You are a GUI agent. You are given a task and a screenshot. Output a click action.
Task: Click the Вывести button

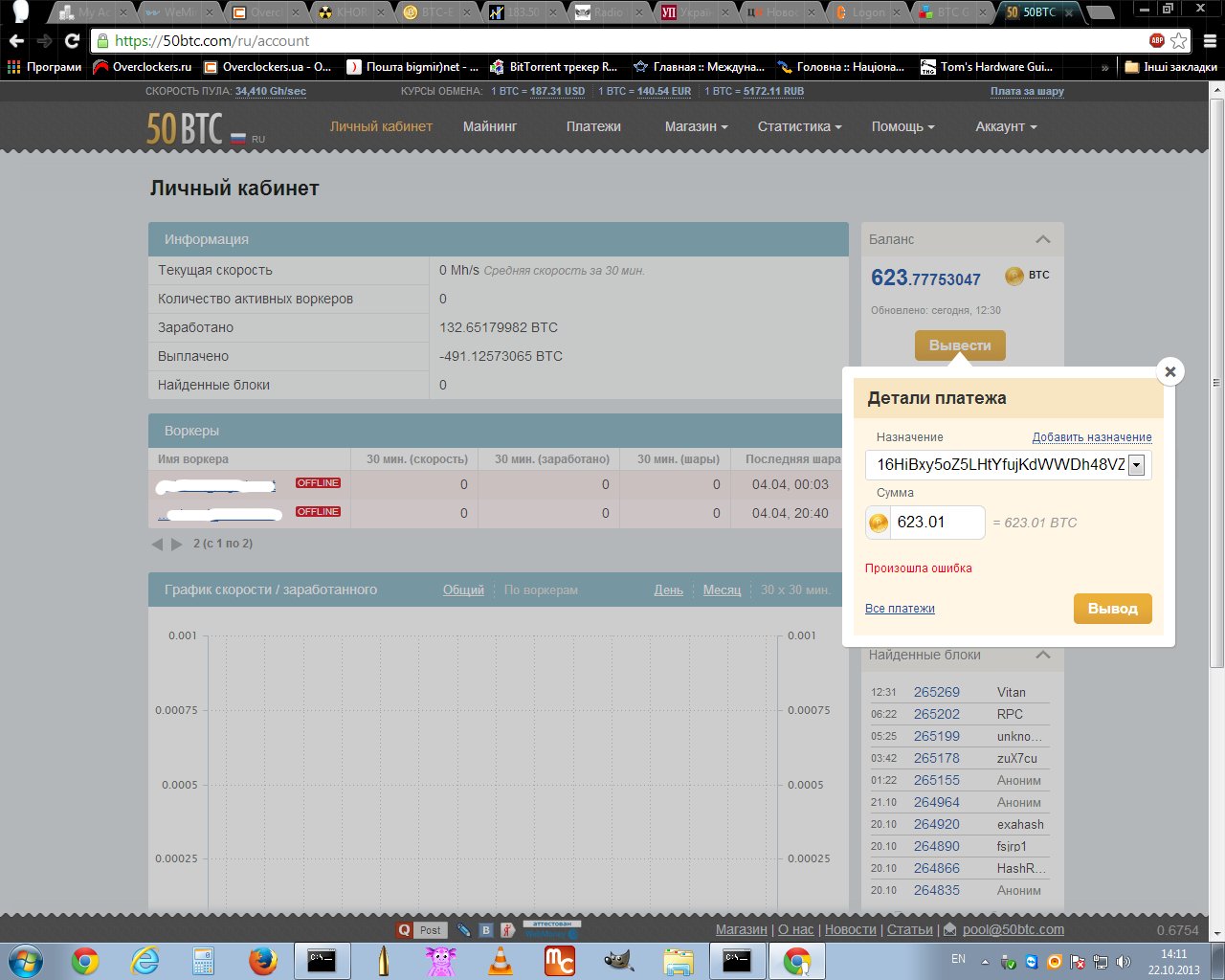coord(960,345)
